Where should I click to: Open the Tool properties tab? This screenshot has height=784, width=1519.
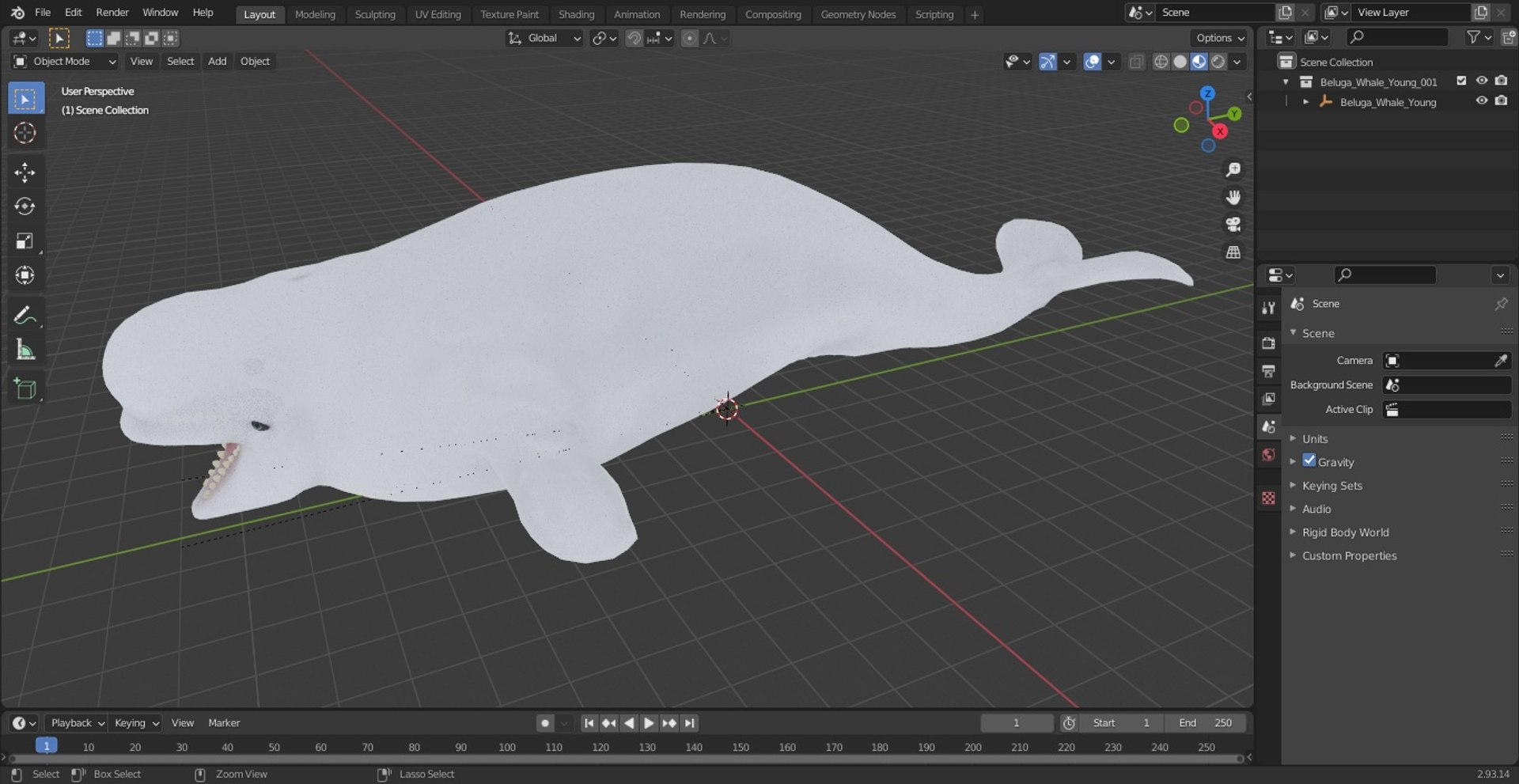pyautogui.click(x=1269, y=308)
